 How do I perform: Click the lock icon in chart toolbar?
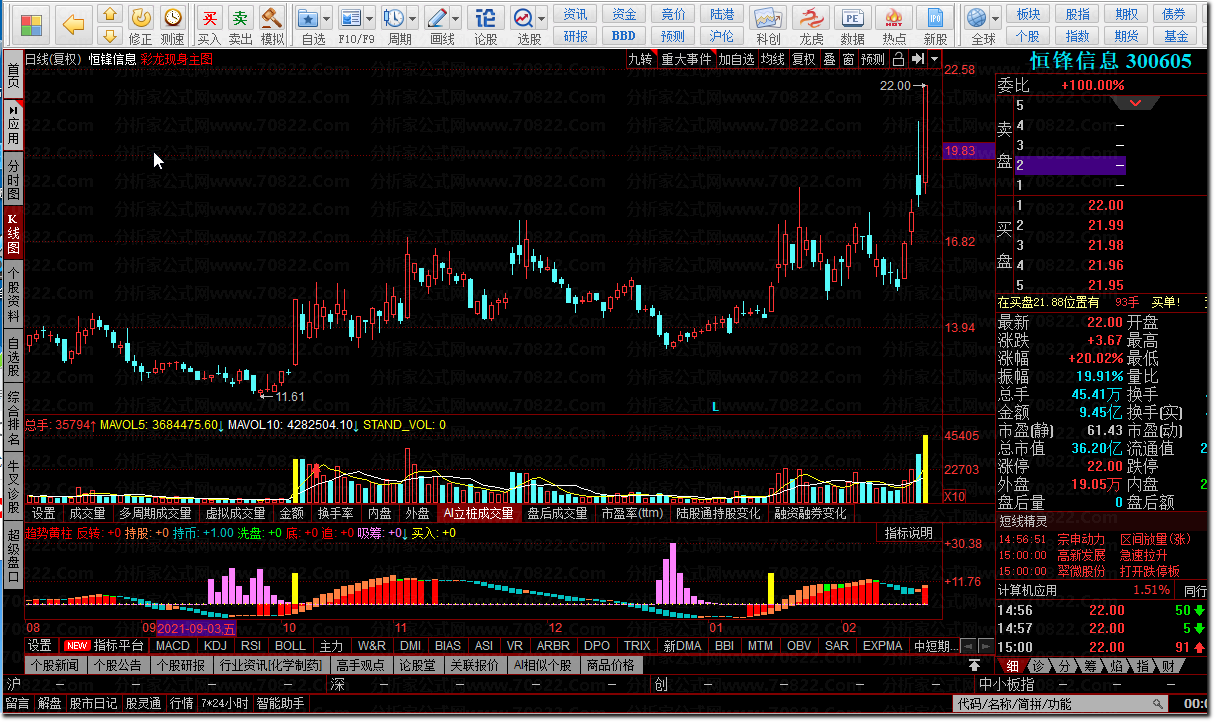[x=898, y=59]
